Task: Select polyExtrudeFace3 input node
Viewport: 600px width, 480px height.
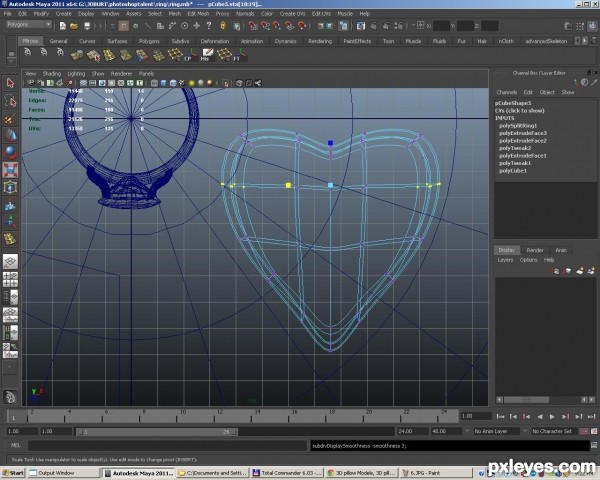Action: click(523, 133)
